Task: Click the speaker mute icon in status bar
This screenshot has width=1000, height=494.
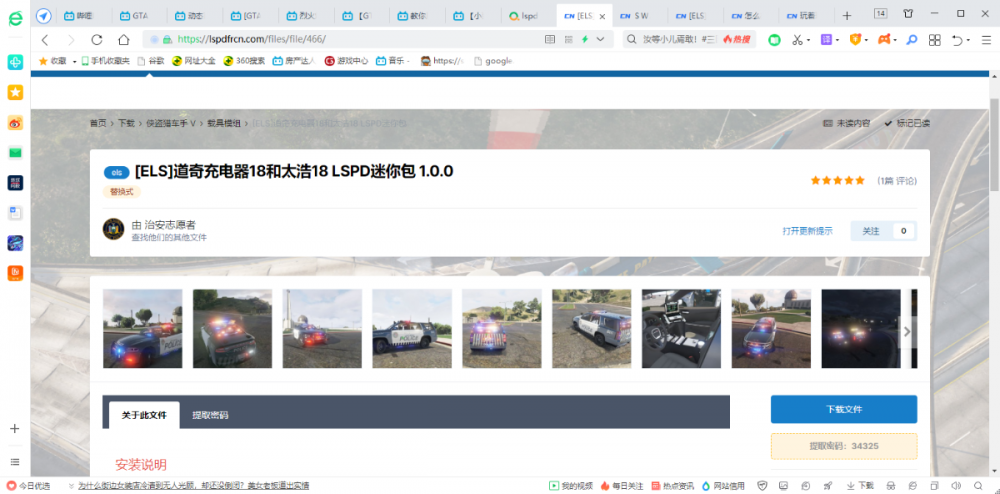Action: [956, 486]
